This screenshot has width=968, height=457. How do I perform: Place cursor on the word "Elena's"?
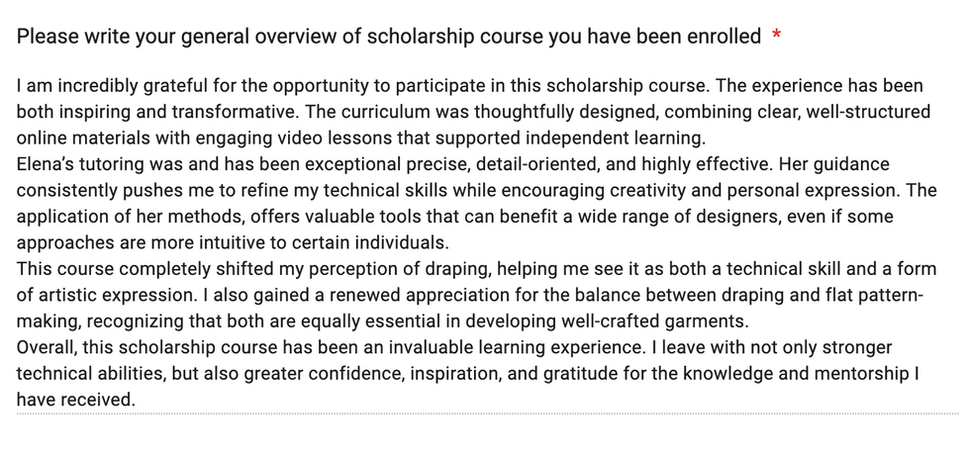point(46,164)
